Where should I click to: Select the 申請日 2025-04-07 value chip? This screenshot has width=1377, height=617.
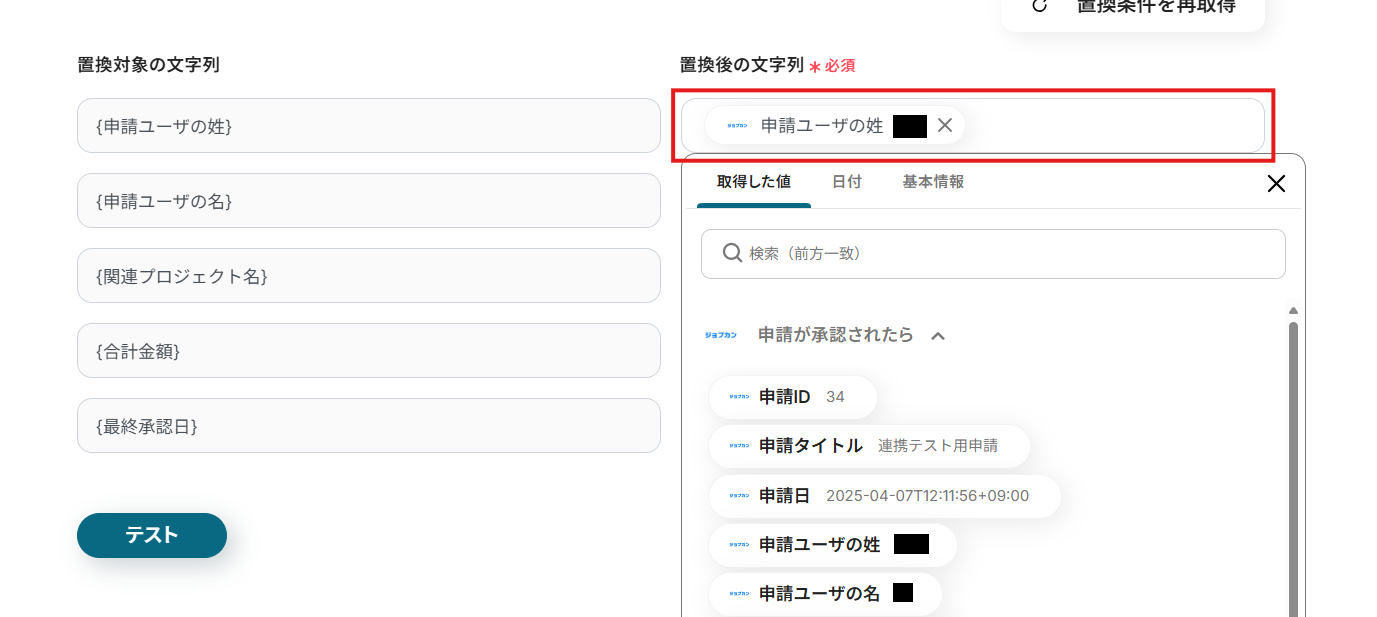click(x=885, y=496)
